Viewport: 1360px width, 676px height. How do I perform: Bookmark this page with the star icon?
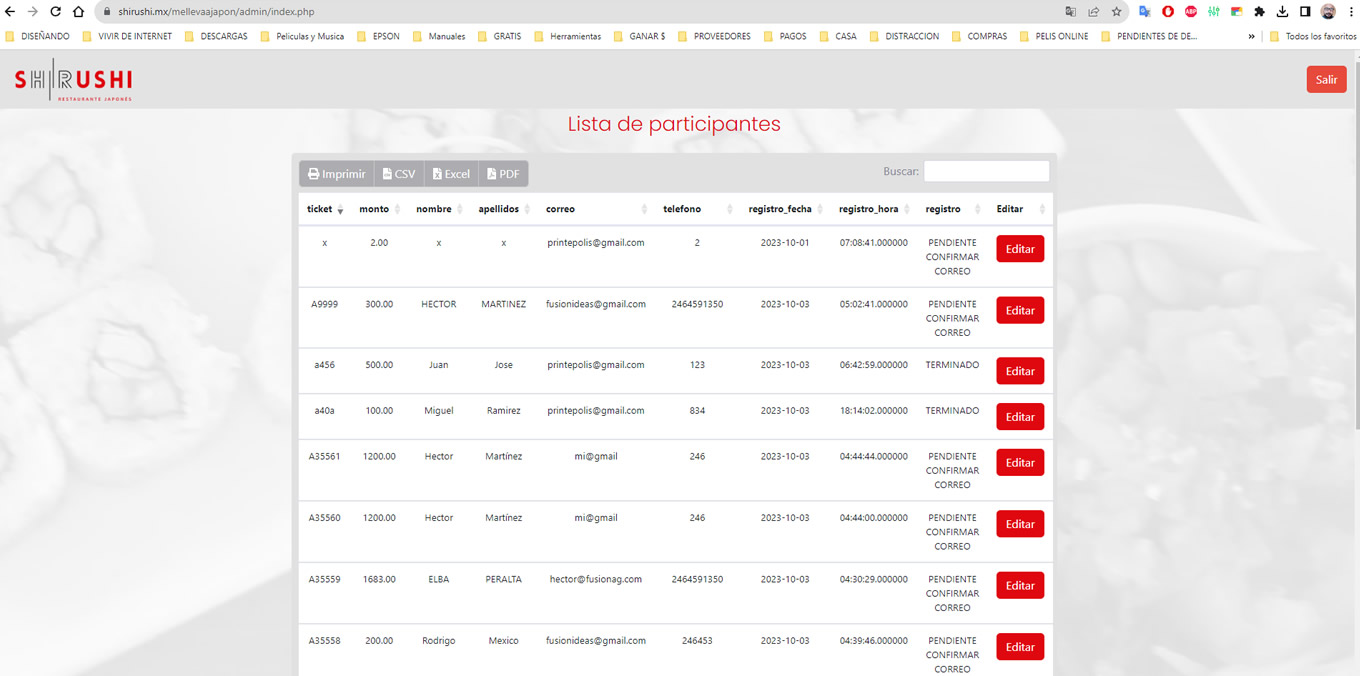tap(1117, 12)
